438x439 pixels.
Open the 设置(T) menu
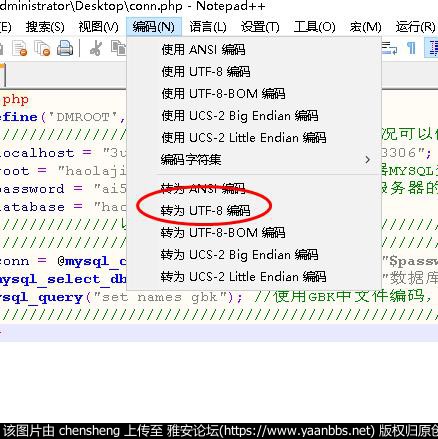tap(260, 27)
